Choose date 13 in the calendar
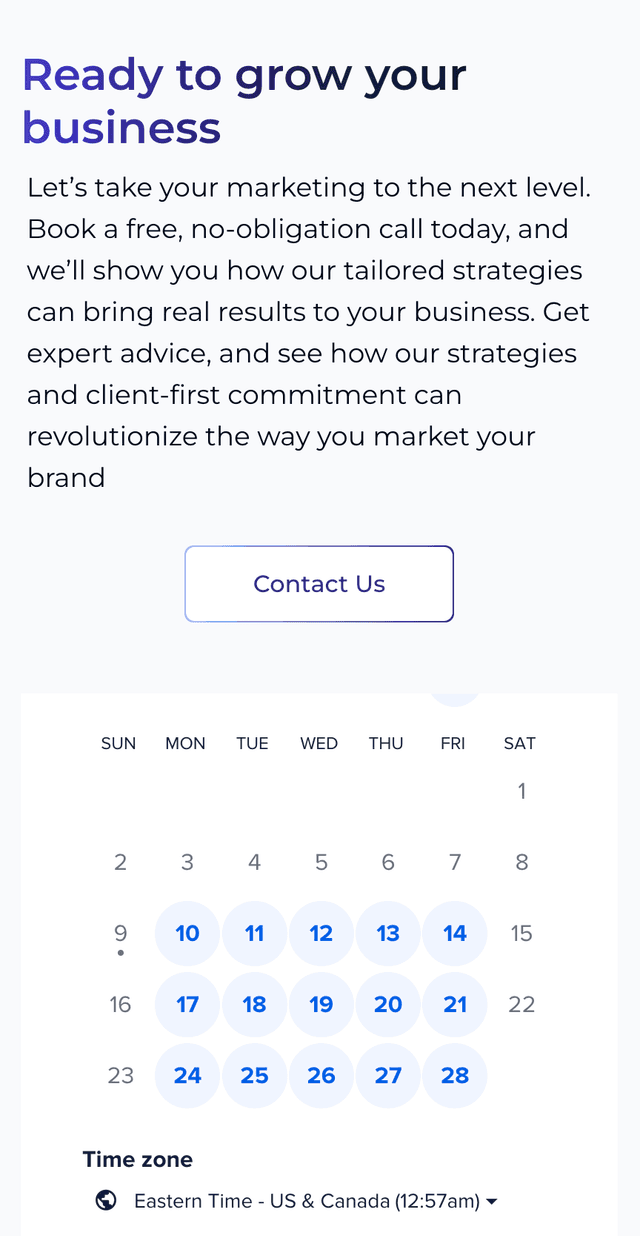 point(388,933)
